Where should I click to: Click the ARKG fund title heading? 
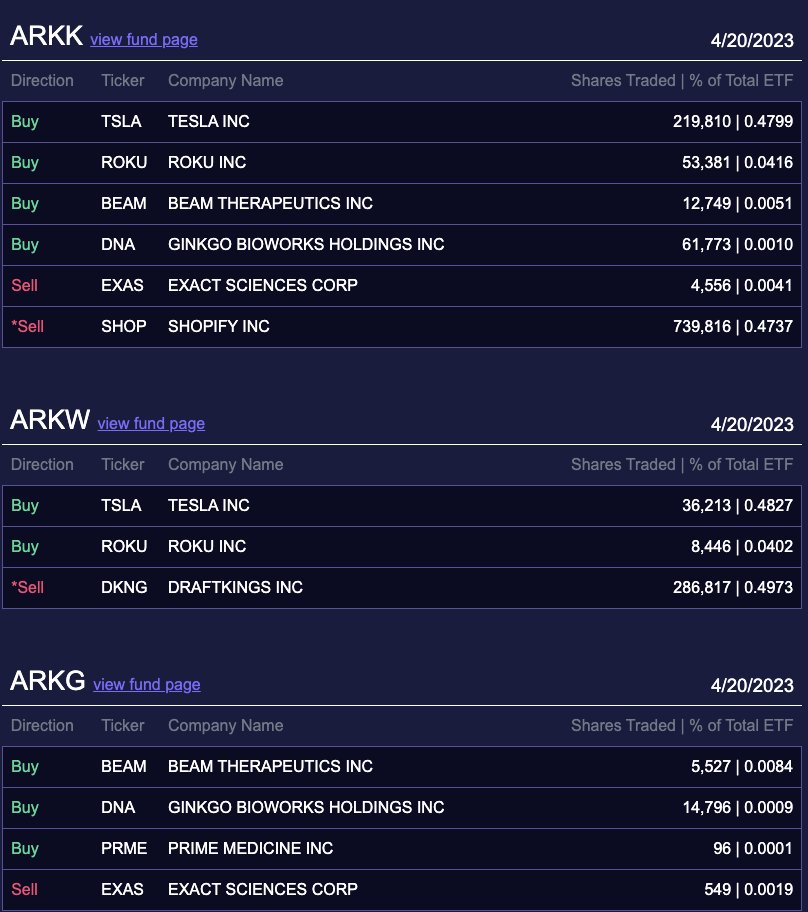tap(47, 681)
